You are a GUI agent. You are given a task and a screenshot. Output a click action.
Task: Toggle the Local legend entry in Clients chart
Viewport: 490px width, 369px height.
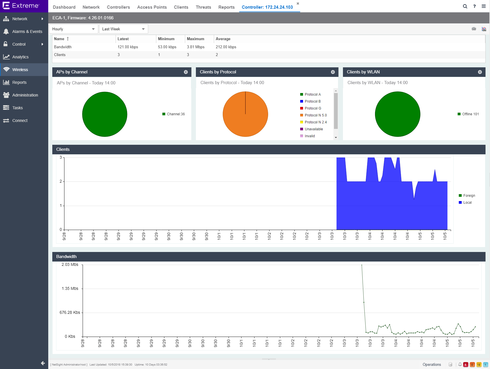click(x=465, y=202)
